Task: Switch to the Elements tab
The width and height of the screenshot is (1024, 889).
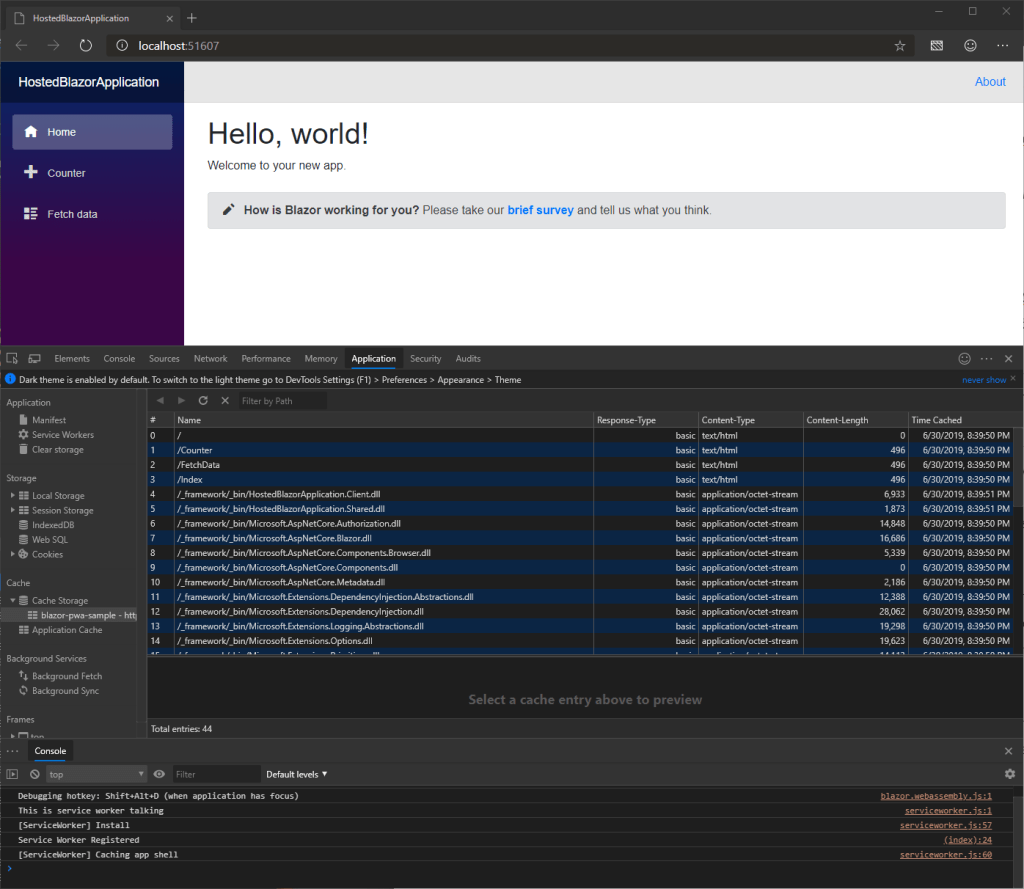Action: pyautogui.click(x=72, y=359)
